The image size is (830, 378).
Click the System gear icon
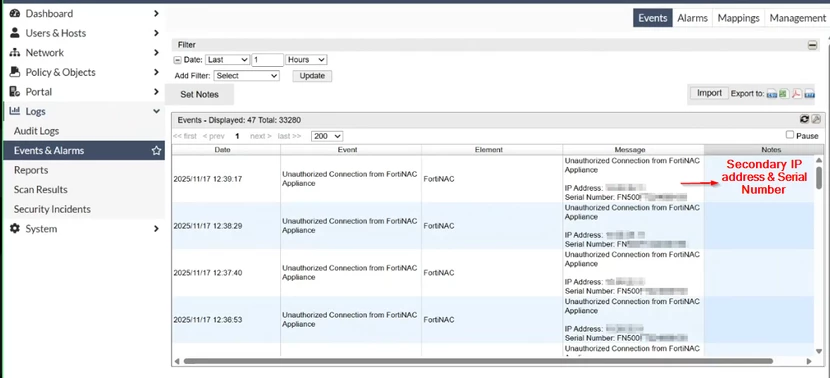click(15, 229)
